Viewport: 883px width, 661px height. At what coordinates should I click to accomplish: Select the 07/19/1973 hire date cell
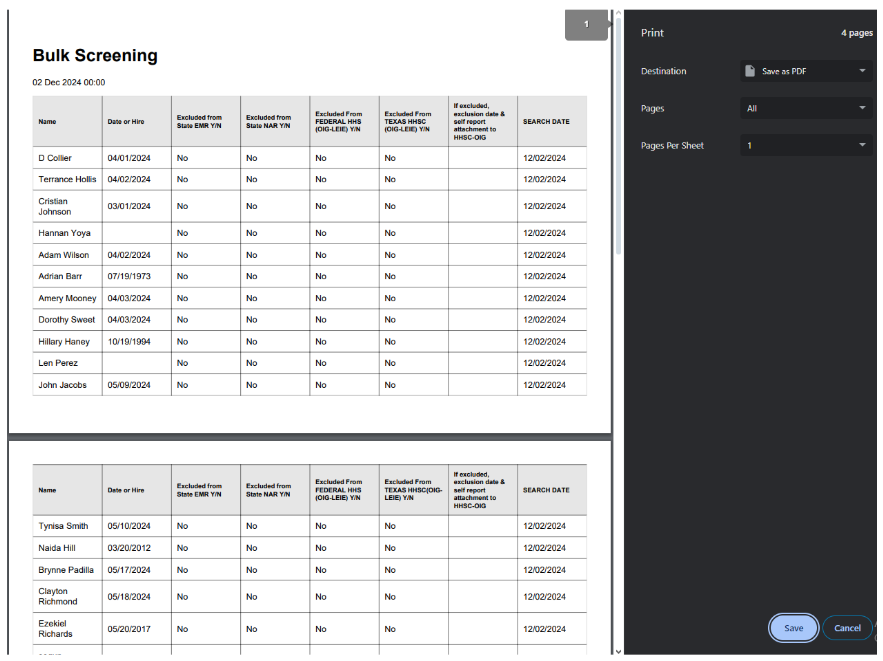128,276
